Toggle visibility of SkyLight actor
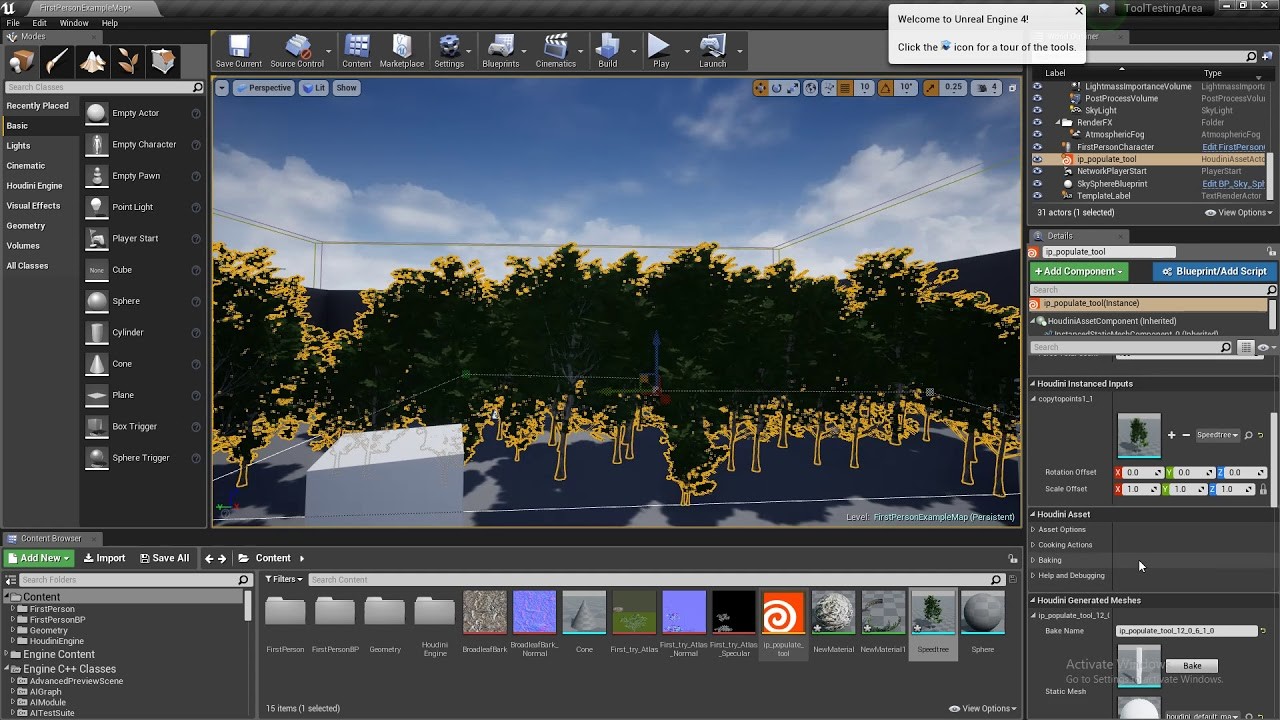This screenshot has width=1280, height=720. click(1037, 111)
